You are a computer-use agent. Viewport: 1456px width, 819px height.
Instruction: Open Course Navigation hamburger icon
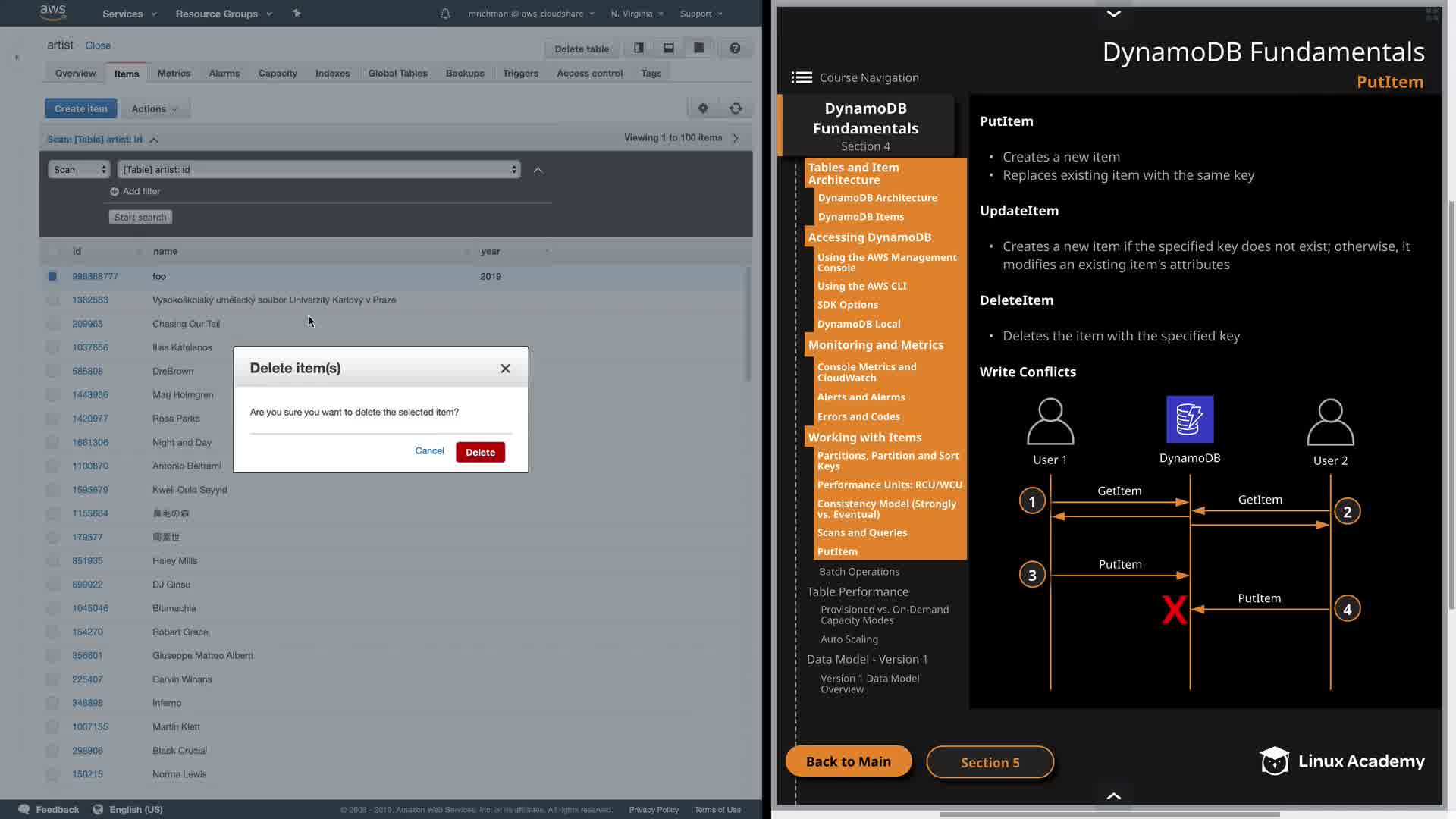click(802, 77)
